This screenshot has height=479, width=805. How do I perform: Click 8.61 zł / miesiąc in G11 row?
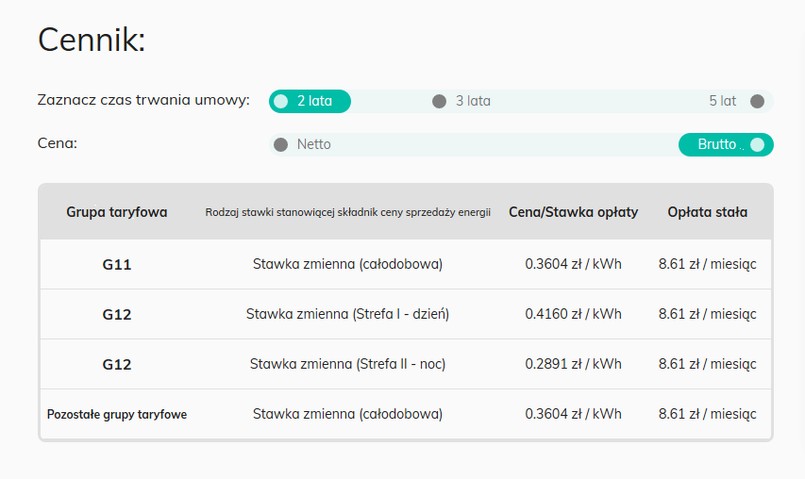707,264
